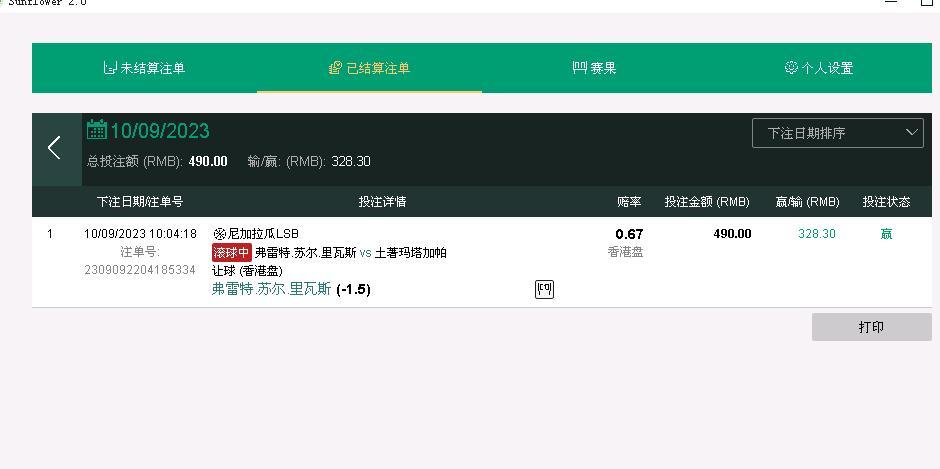Click the 投注详情 column header

382,202
